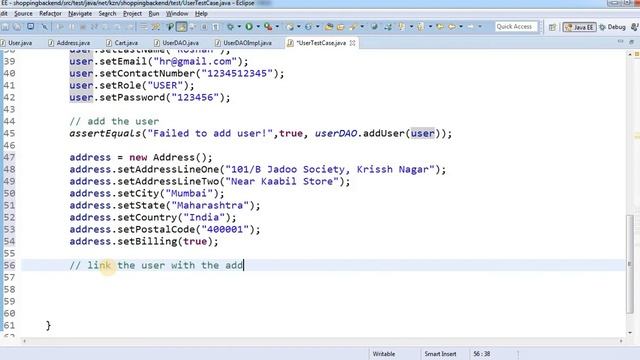640x360 pixels.
Task: Click the vertical scrollbar thumb in editor
Action: point(630,263)
